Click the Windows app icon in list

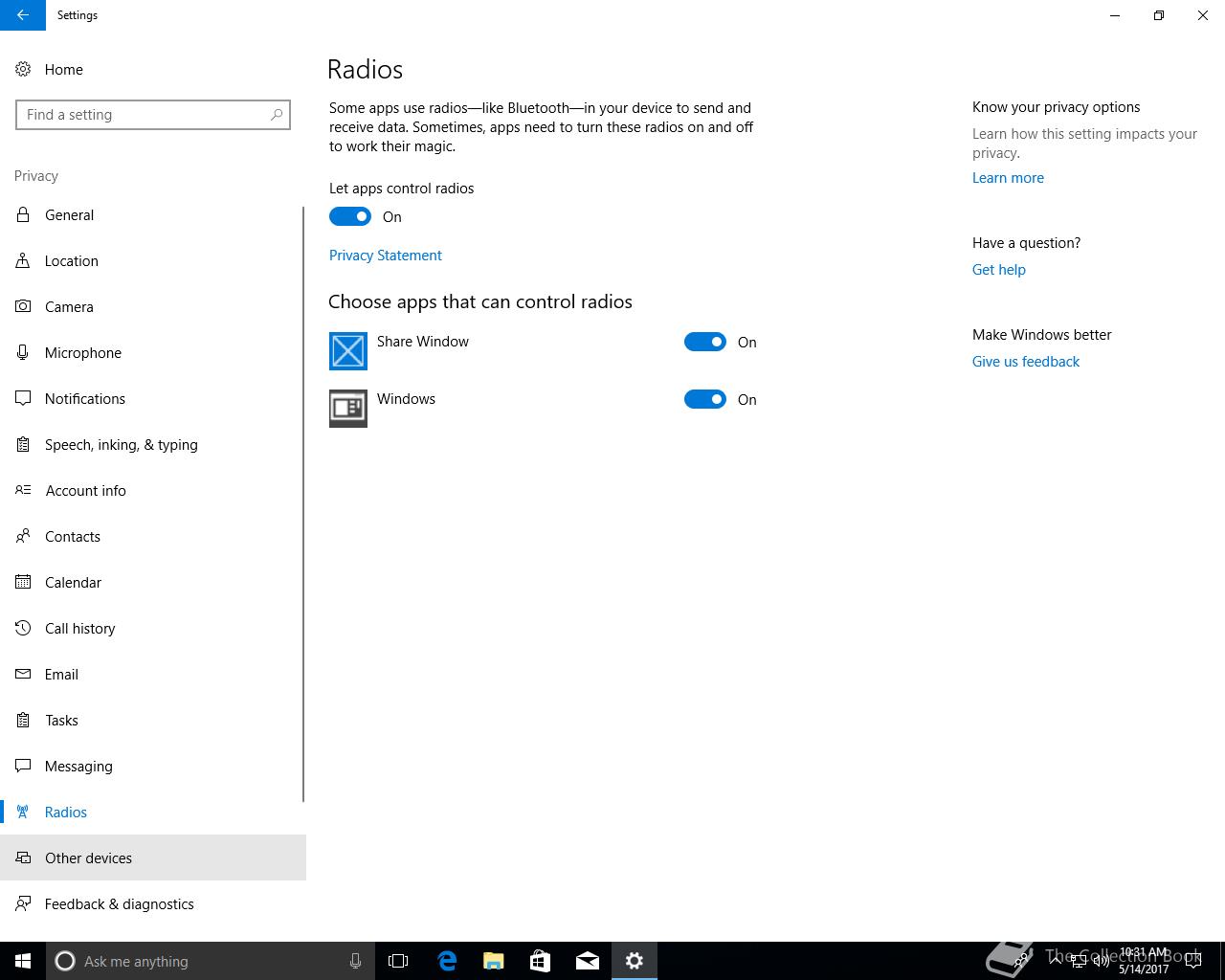point(348,409)
